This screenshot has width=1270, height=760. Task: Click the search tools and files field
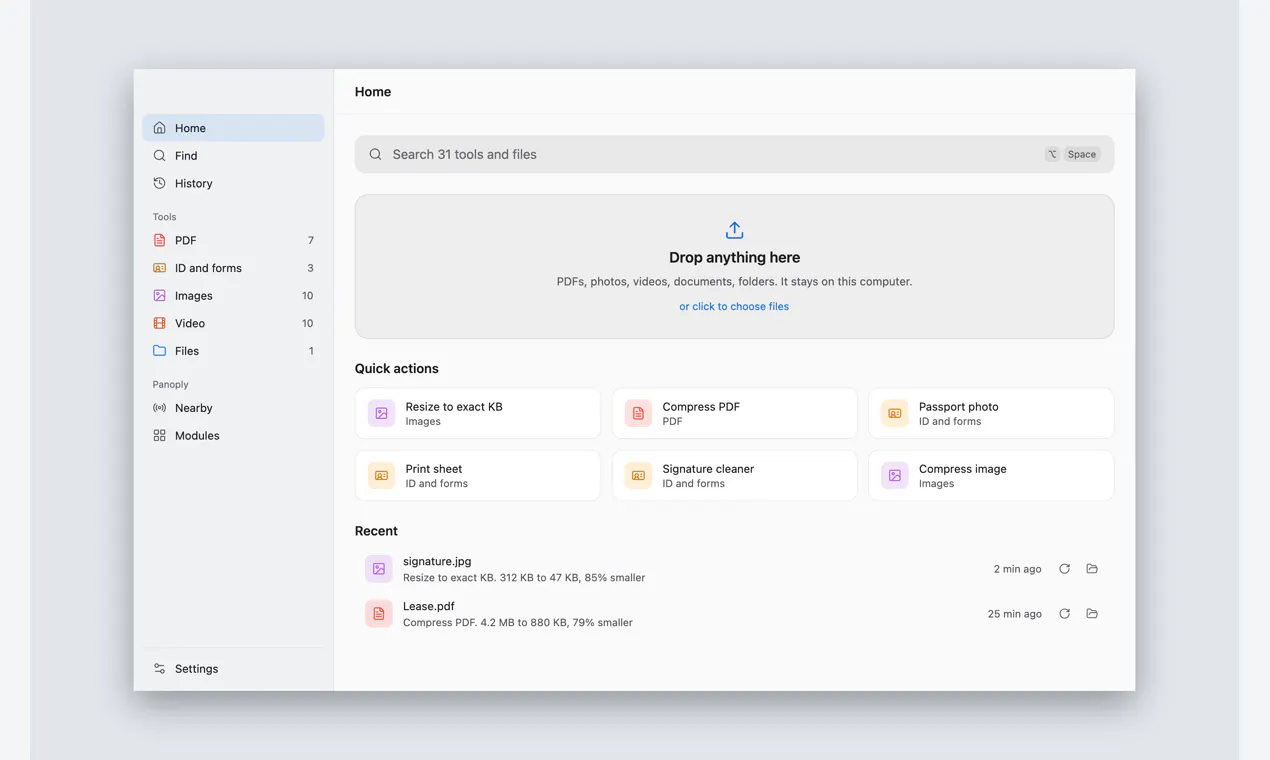point(734,154)
